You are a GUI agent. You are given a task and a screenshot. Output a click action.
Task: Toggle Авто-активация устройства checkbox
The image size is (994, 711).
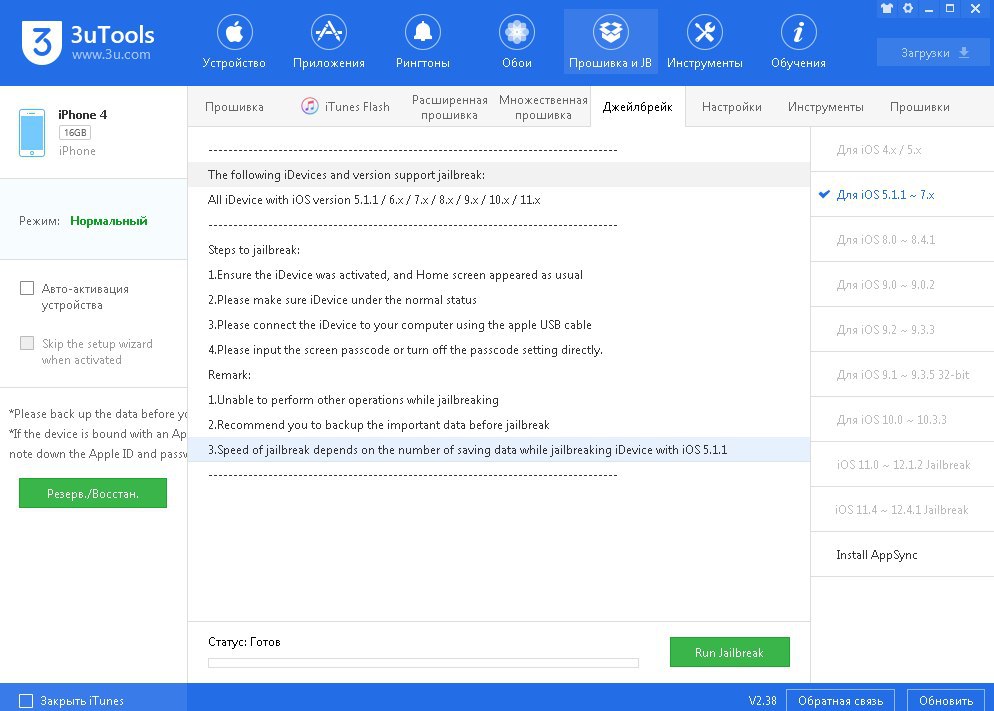(x=27, y=288)
